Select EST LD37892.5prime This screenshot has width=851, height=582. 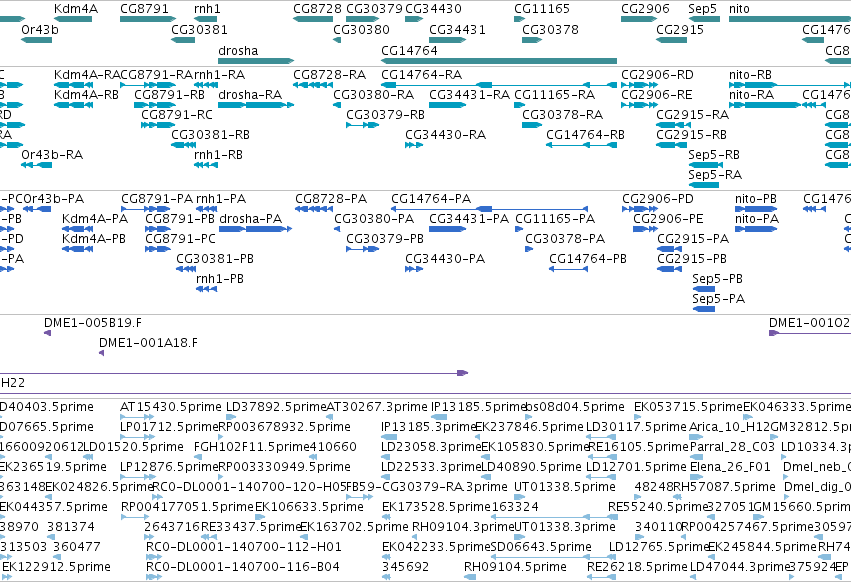(231, 417)
